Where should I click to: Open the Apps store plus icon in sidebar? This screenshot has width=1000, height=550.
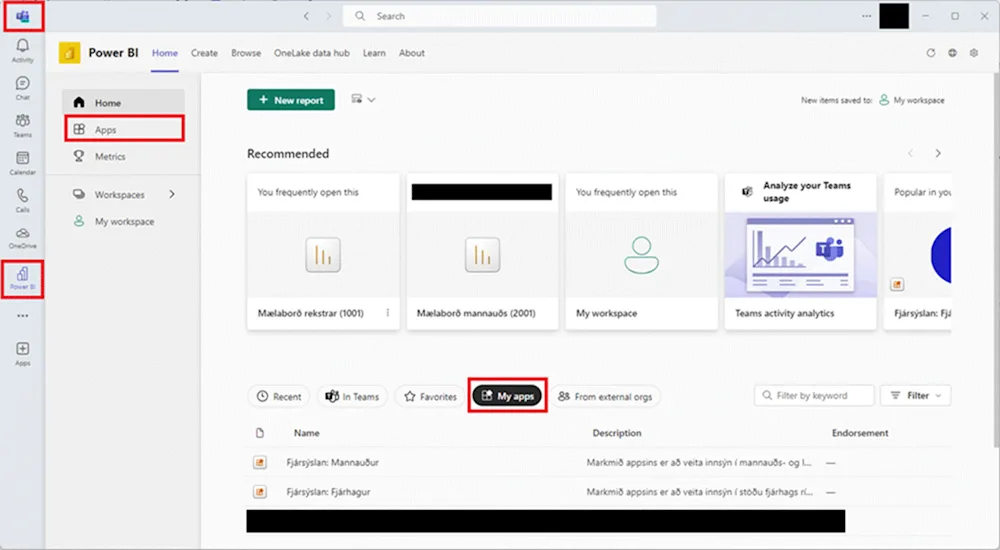pos(22,353)
